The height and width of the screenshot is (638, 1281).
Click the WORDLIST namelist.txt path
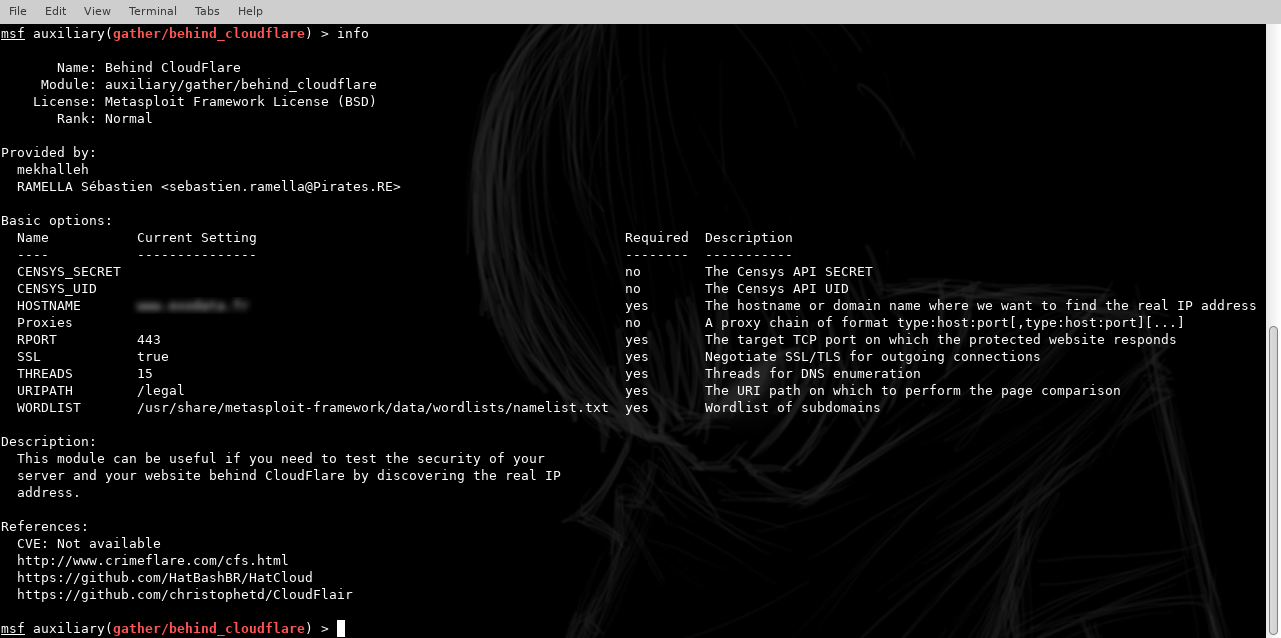(x=373, y=408)
